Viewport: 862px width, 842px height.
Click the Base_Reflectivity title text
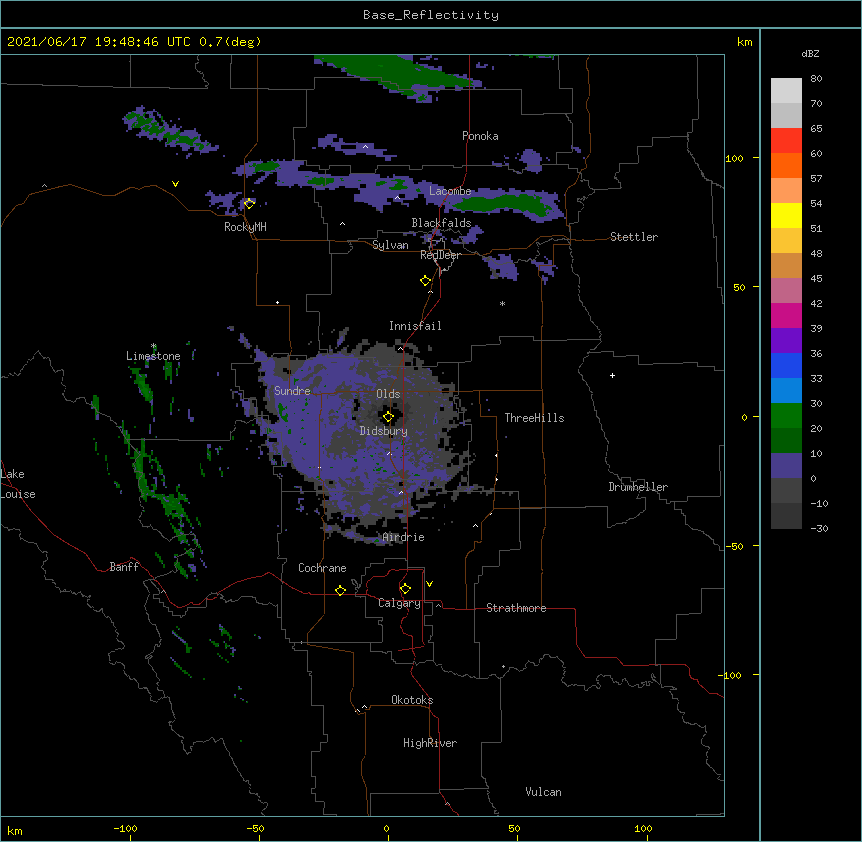tap(431, 15)
